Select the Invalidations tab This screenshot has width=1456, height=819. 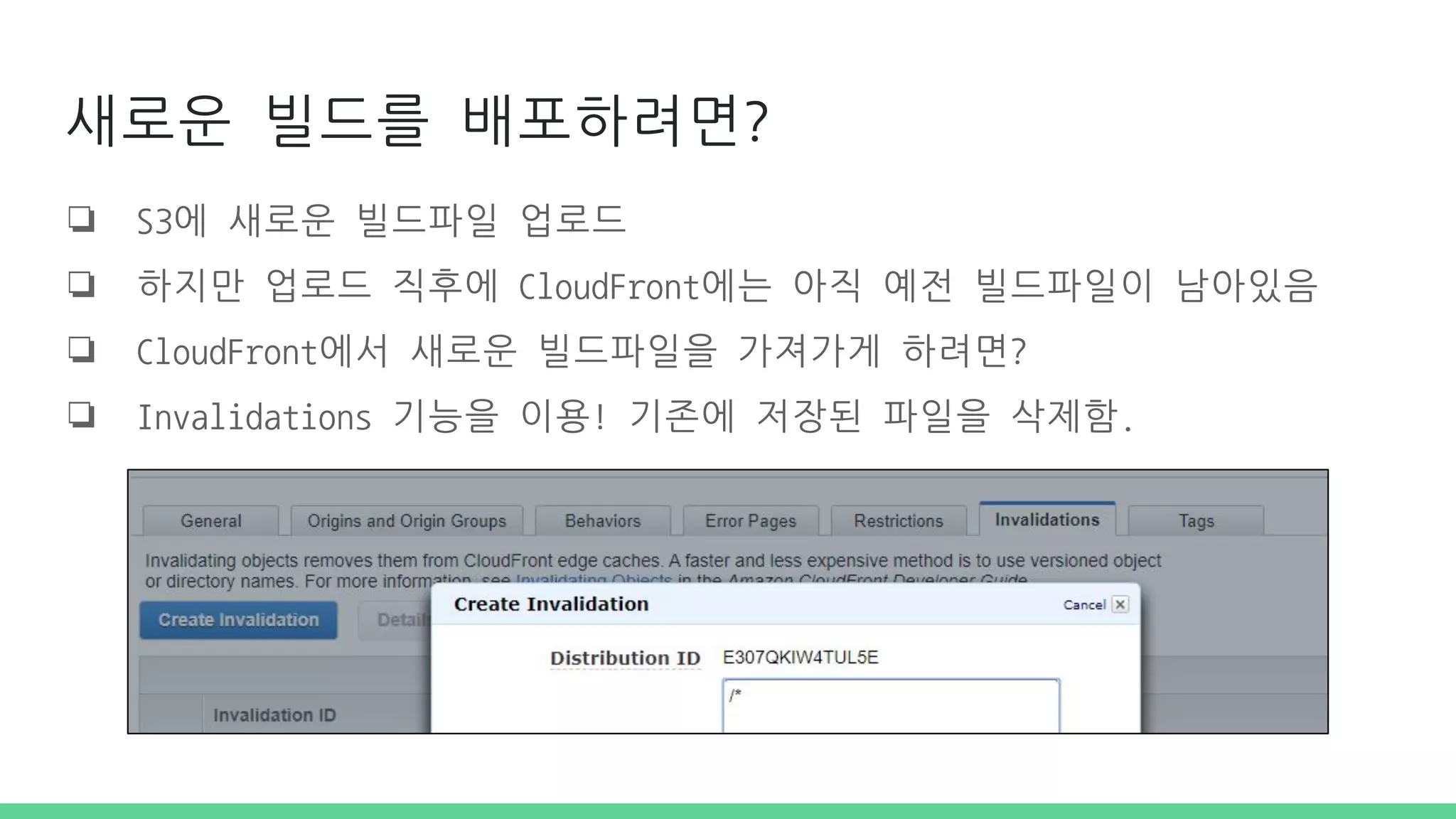[x=1047, y=519]
